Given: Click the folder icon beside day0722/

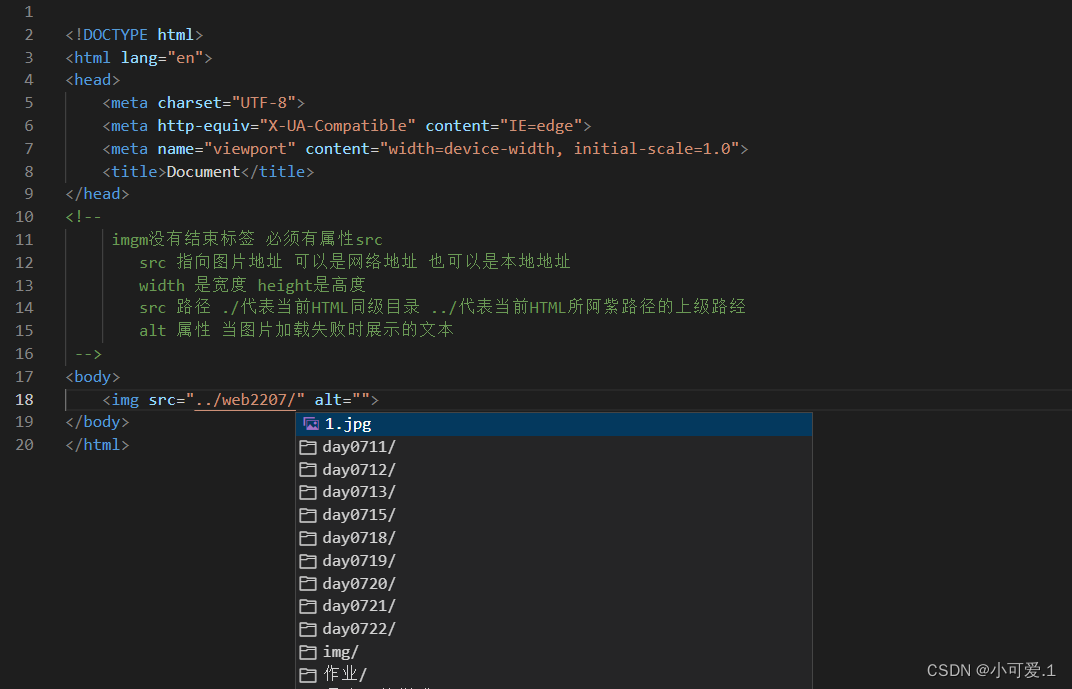Looking at the screenshot, I should click(x=308, y=628).
